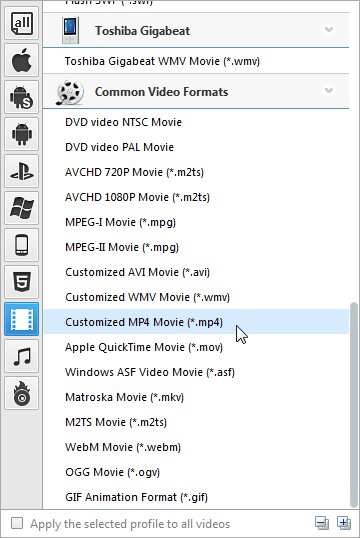Select Toshiba Gigabeat WMV Movie (*.wmv)

[196, 61]
